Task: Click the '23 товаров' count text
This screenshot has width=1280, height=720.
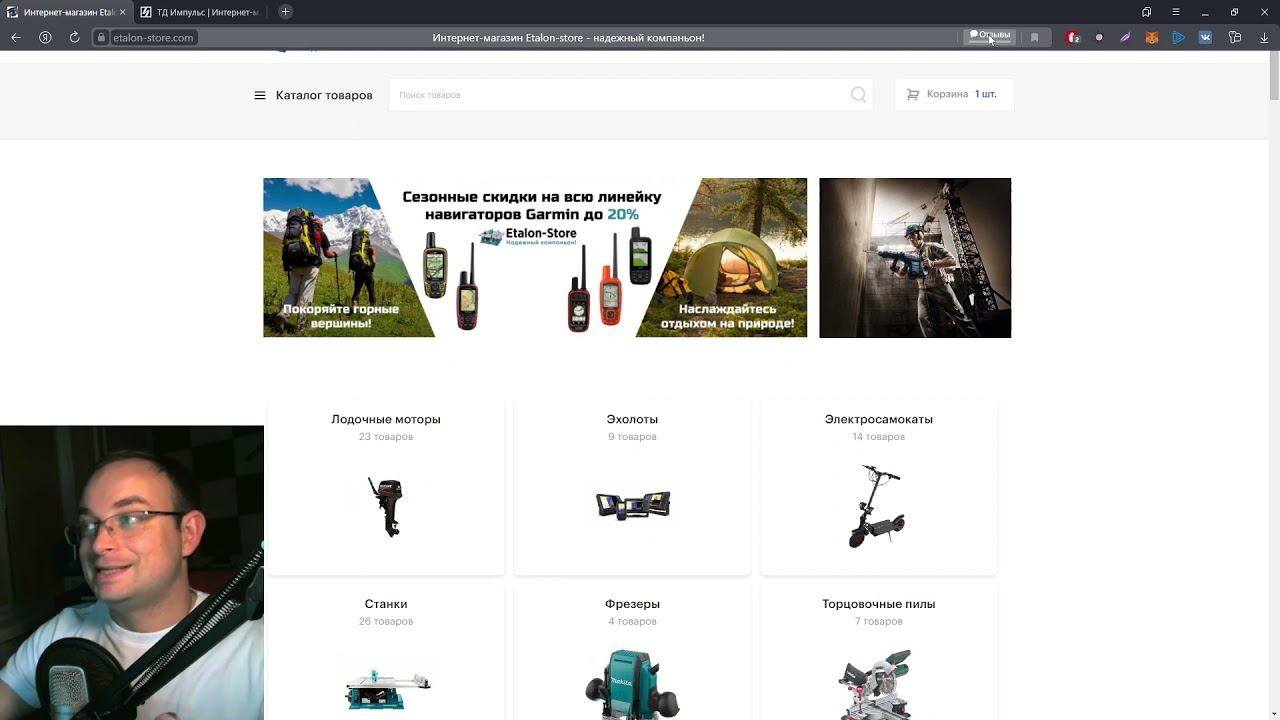Action: [x=386, y=437]
